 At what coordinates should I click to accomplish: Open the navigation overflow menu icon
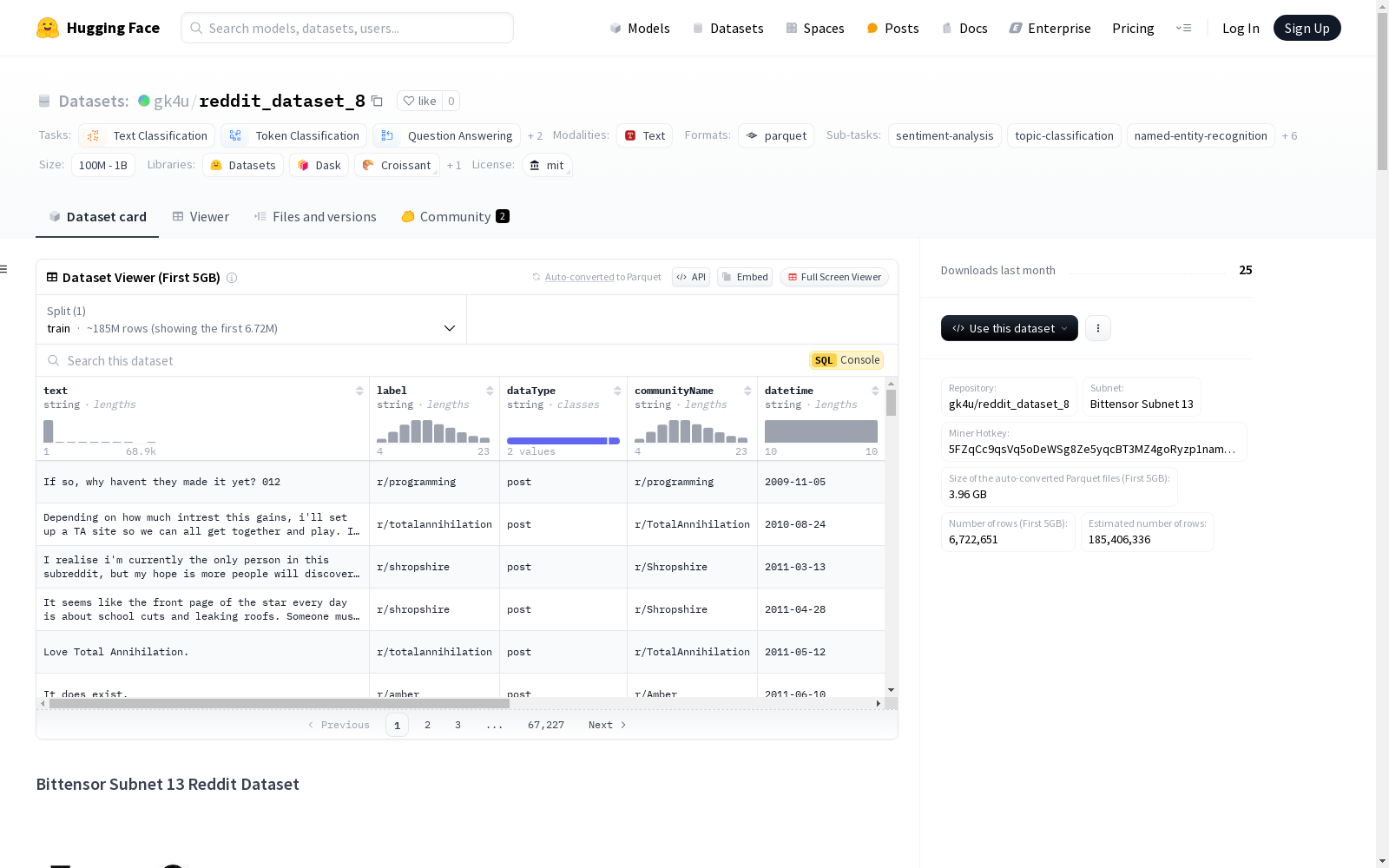point(1183,28)
